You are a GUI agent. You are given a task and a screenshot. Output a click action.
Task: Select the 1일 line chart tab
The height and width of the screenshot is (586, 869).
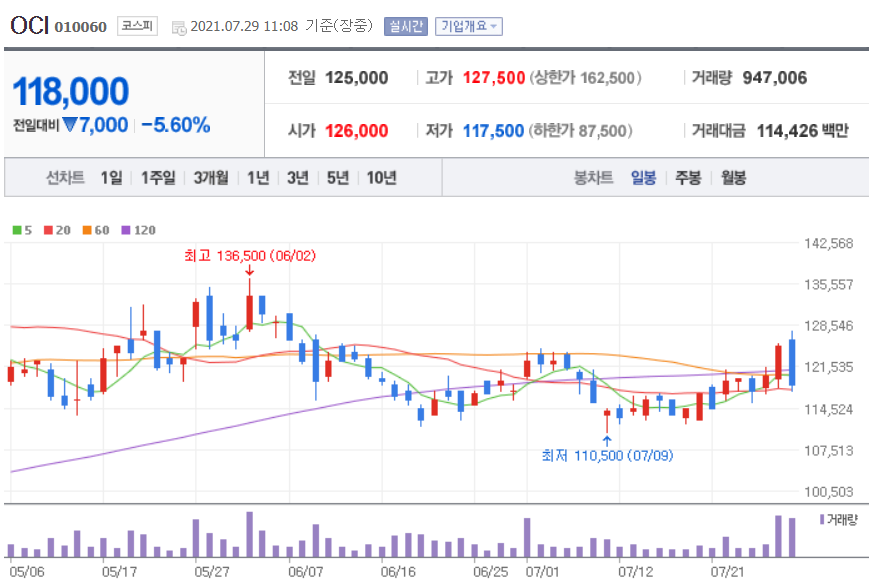coord(111,178)
